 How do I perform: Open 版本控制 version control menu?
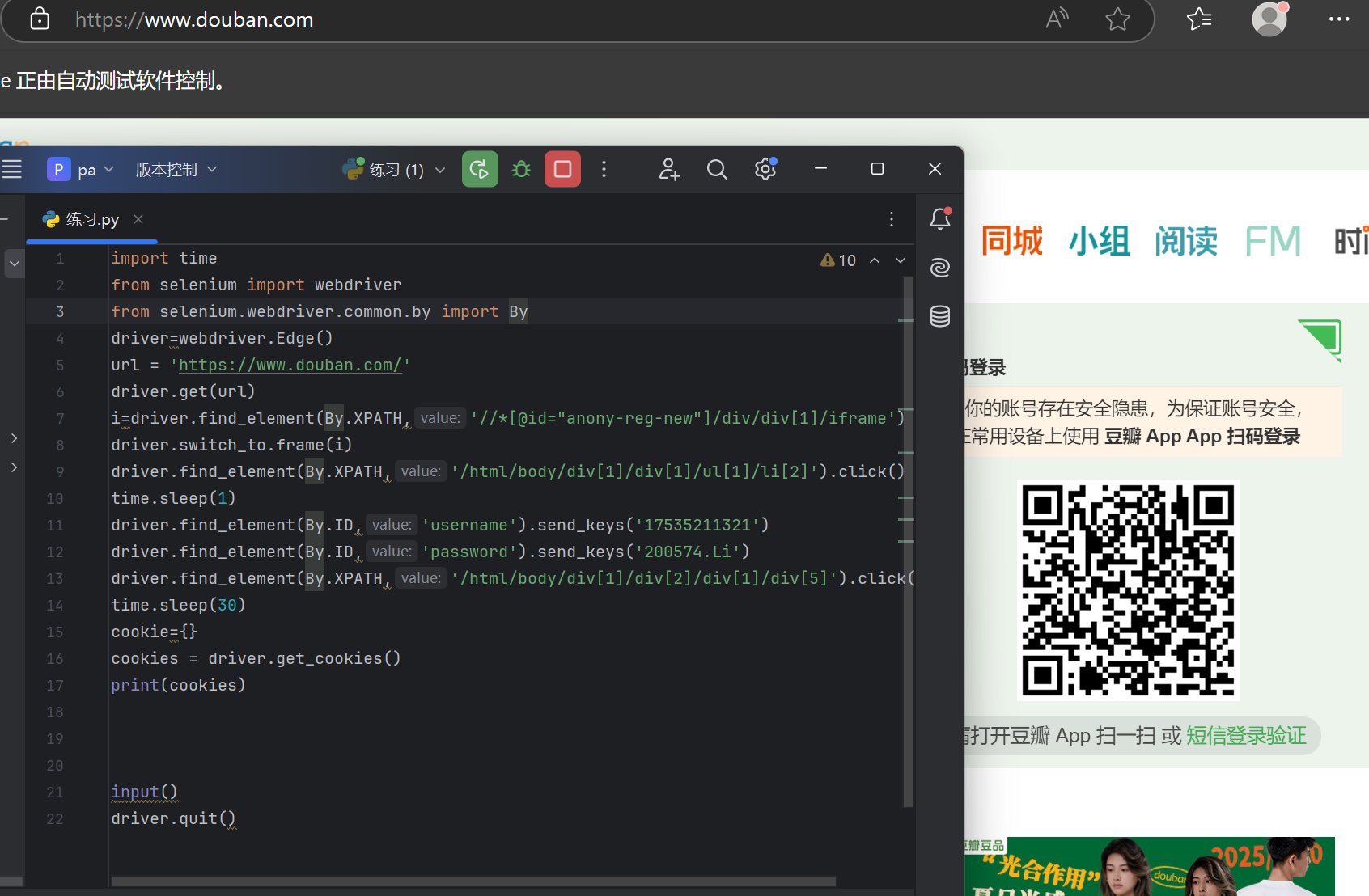pos(176,170)
